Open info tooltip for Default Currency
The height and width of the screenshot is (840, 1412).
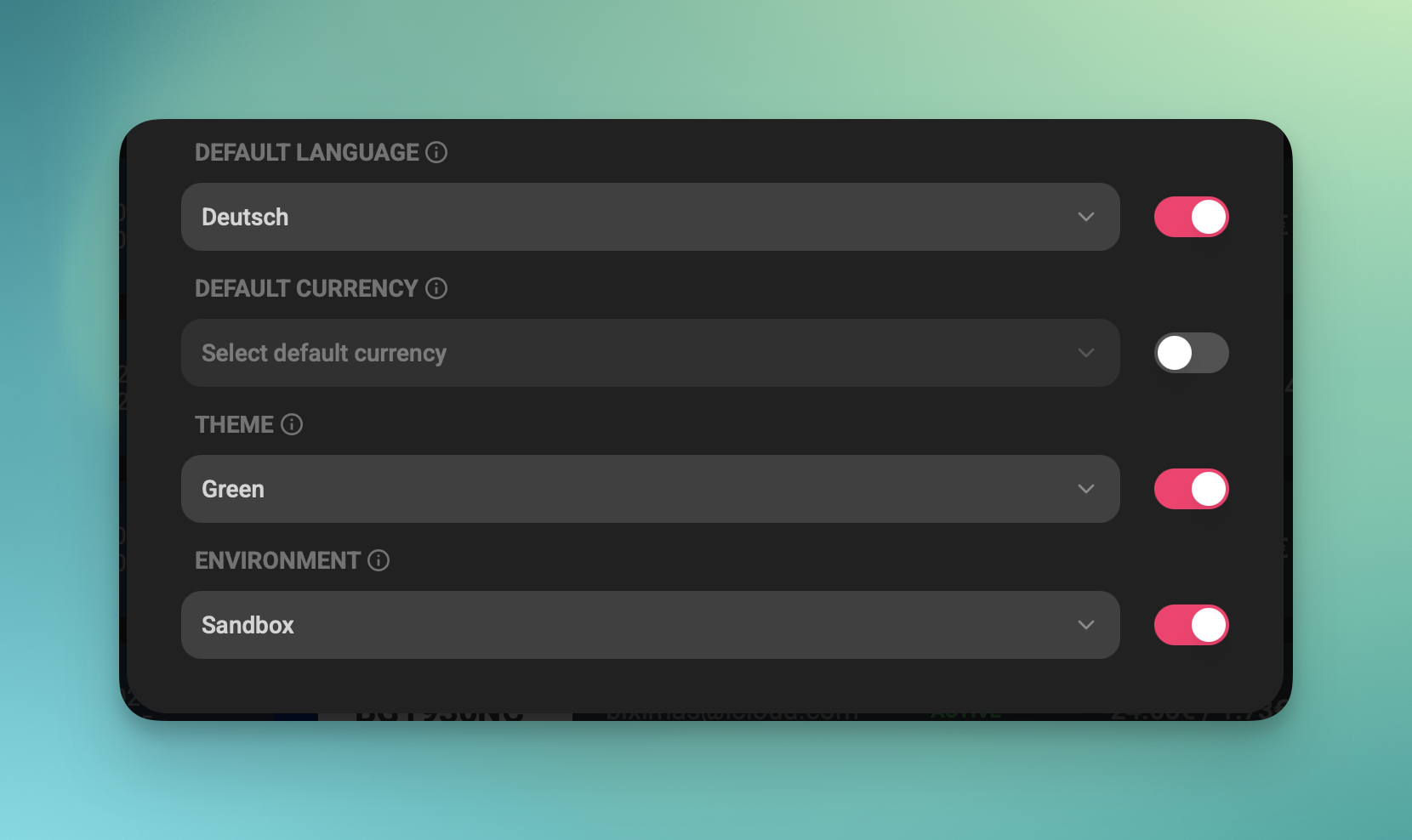[x=436, y=288]
